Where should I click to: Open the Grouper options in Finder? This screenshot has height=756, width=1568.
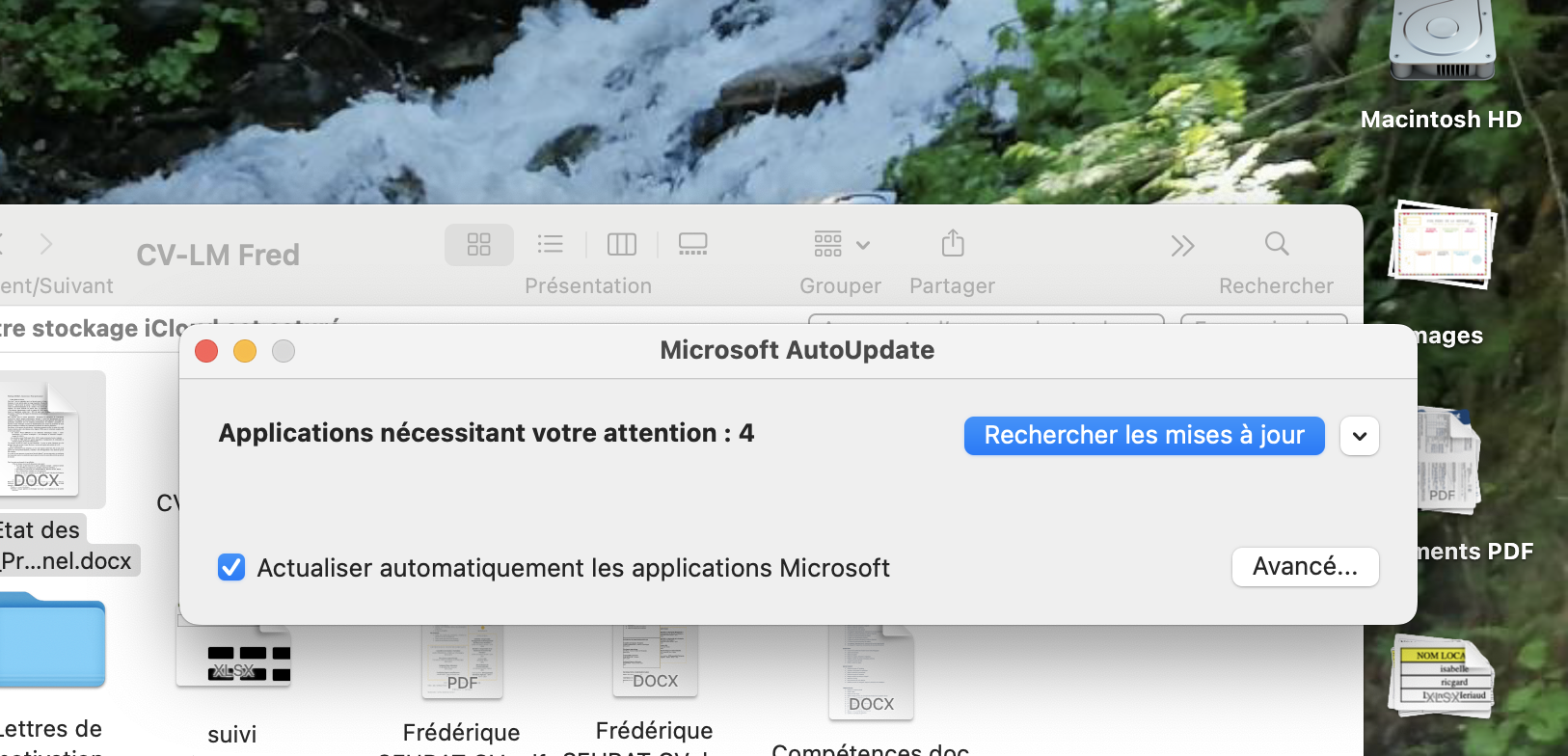(842, 244)
